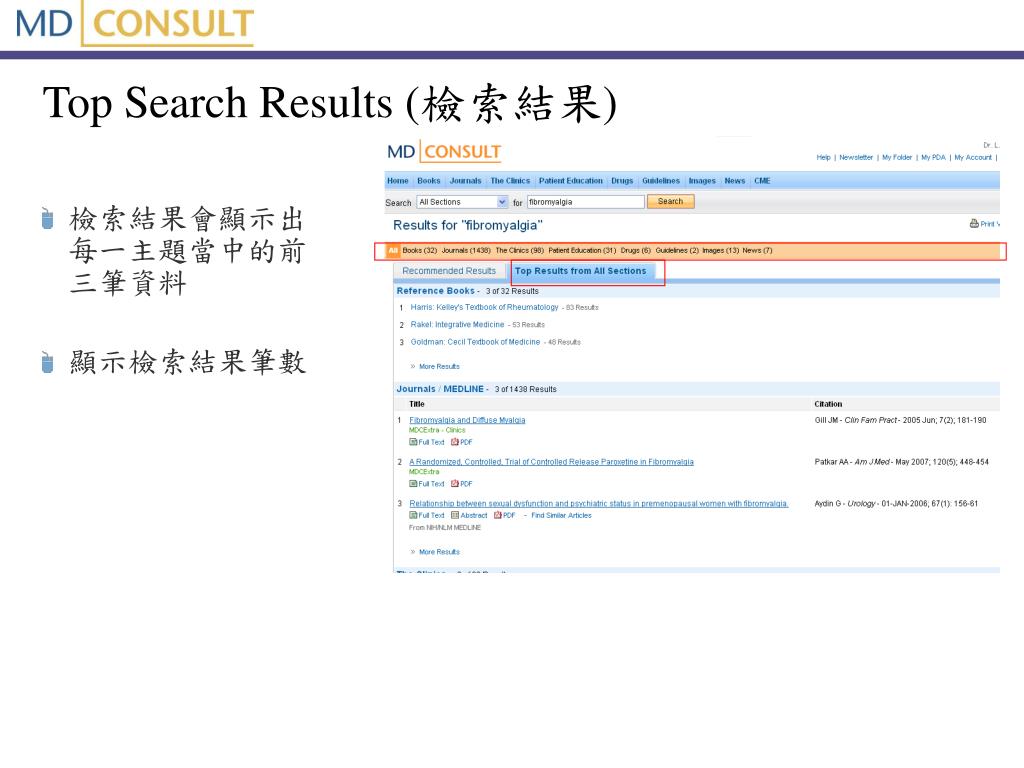This screenshot has height=768, width=1024.
Task: View Abstract of the sexual dysfunction article
Action: pos(469,515)
